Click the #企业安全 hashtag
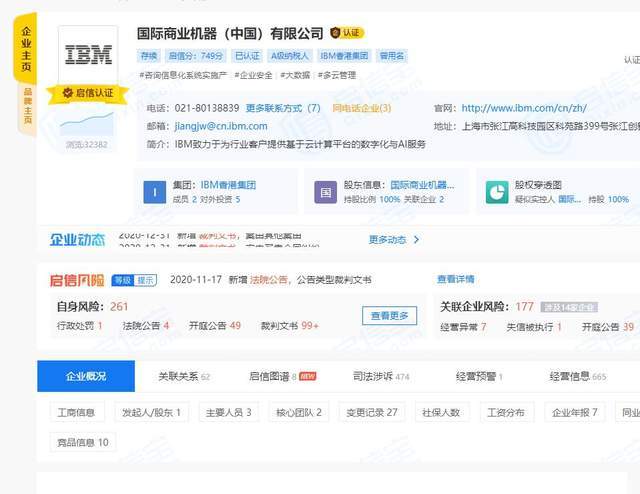The width and height of the screenshot is (640, 494). 253,75
